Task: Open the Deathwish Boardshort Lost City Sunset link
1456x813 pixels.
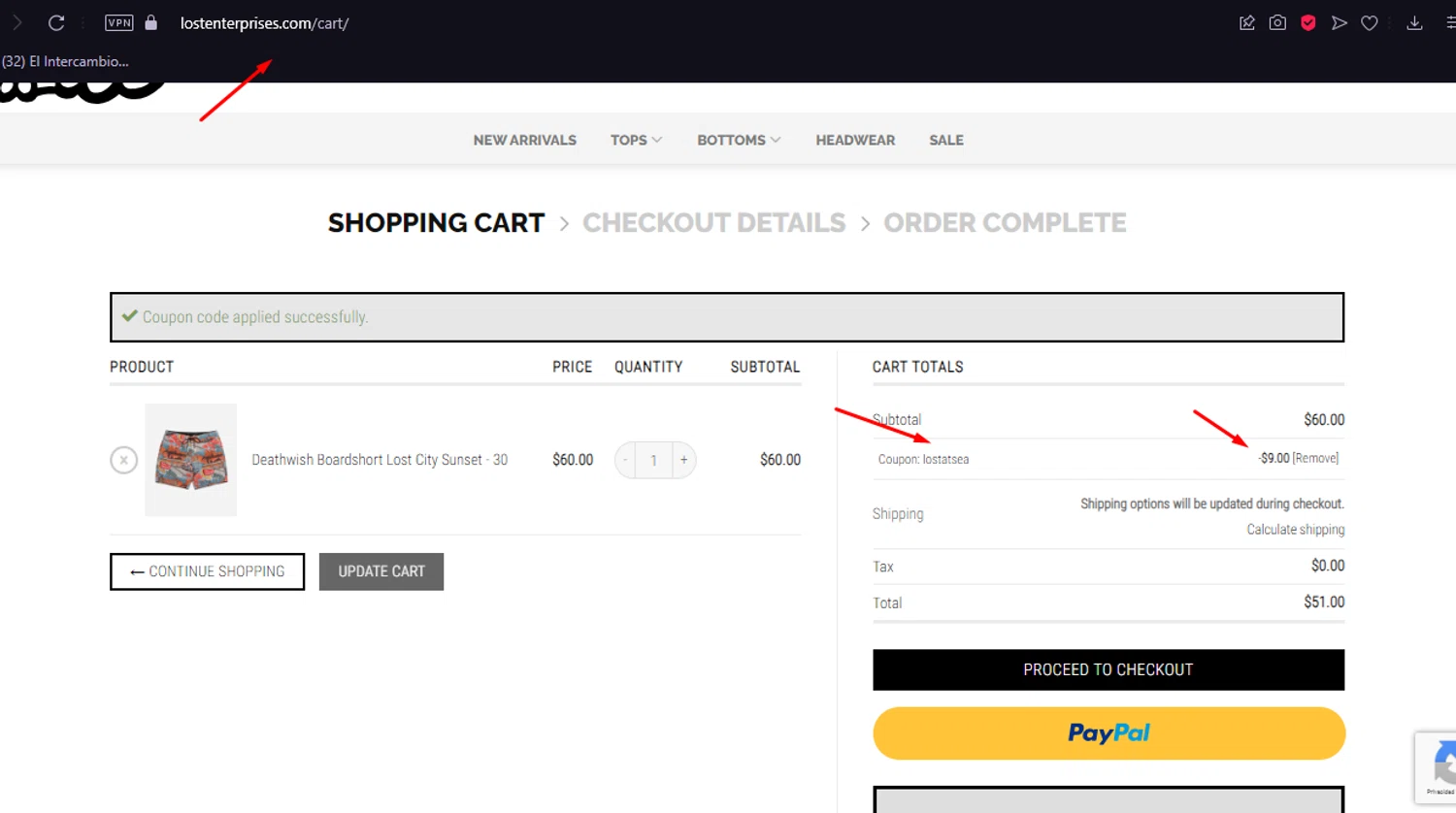Action: click(380, 460)
